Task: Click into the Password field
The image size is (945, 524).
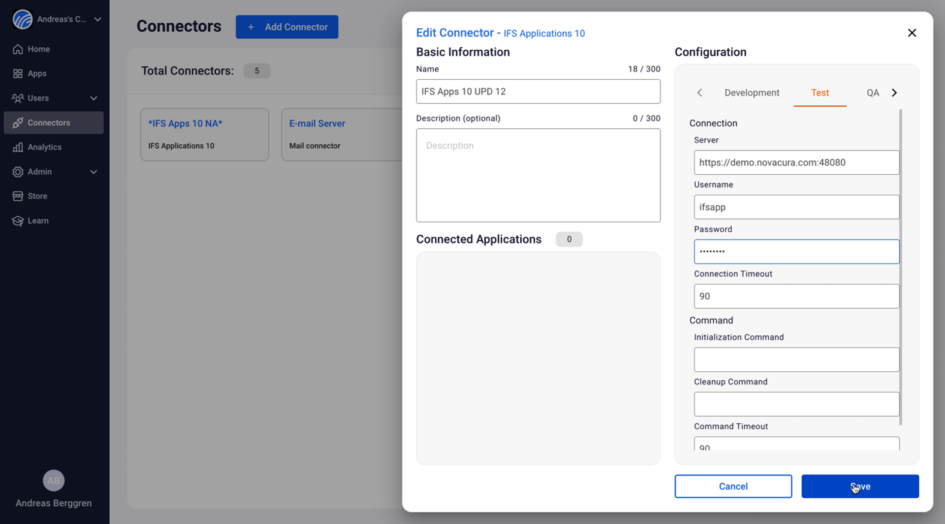Action: pos(796,251)
